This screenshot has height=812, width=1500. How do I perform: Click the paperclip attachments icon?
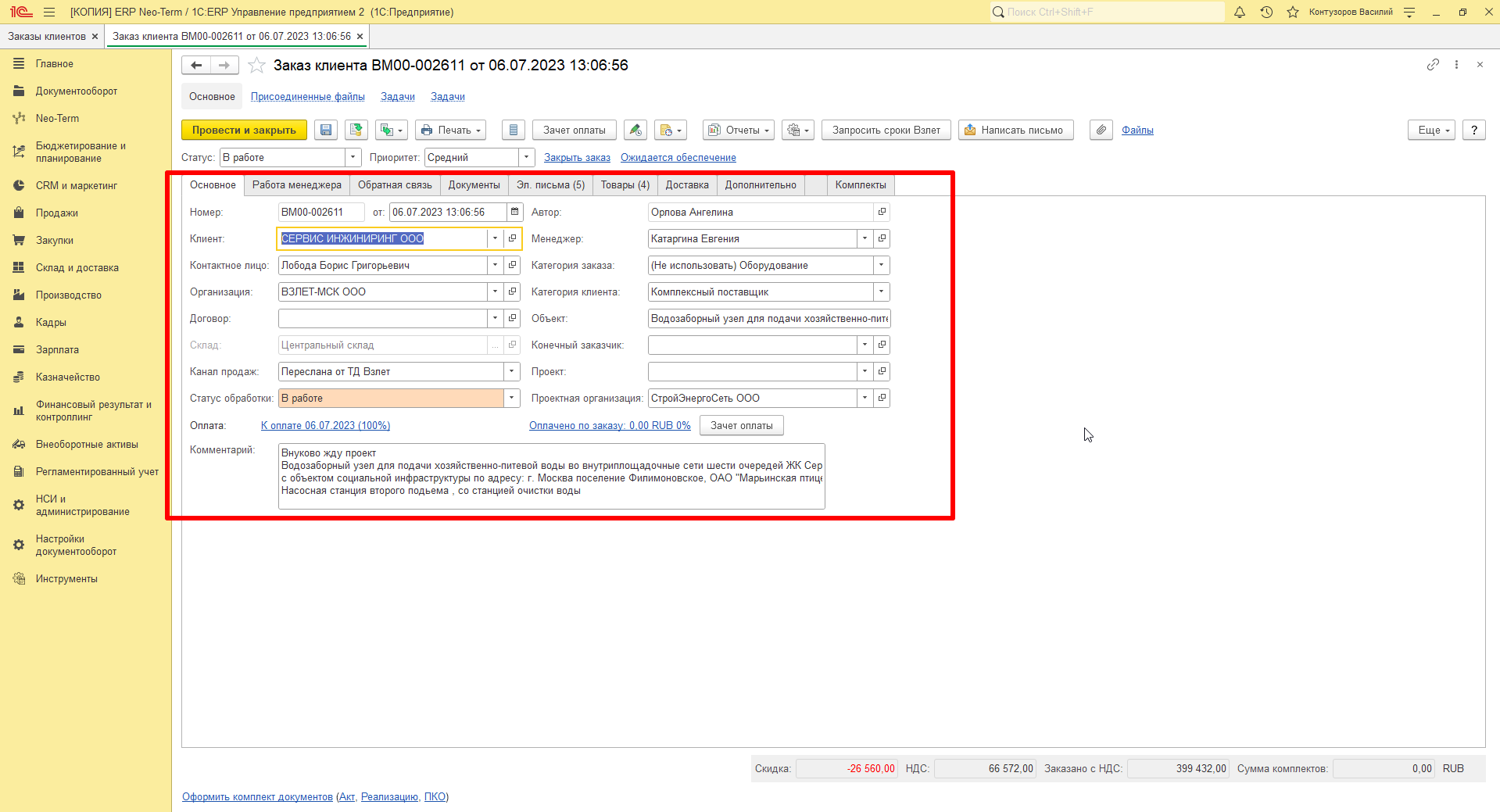pos(1101,131)
